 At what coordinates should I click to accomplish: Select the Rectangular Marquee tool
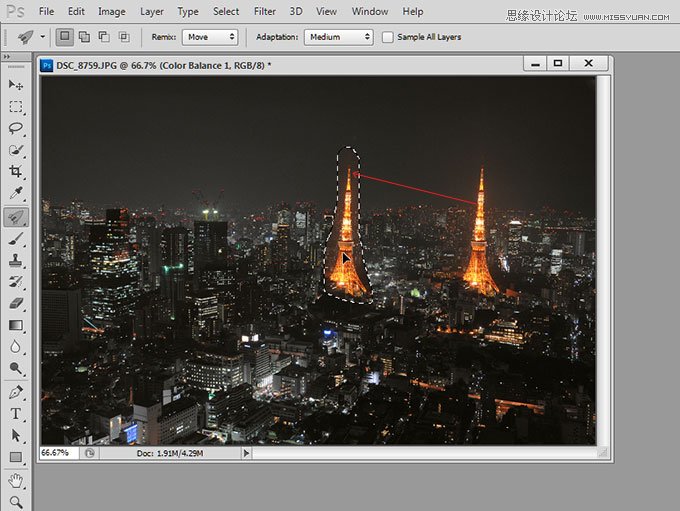tap(16, 107)
